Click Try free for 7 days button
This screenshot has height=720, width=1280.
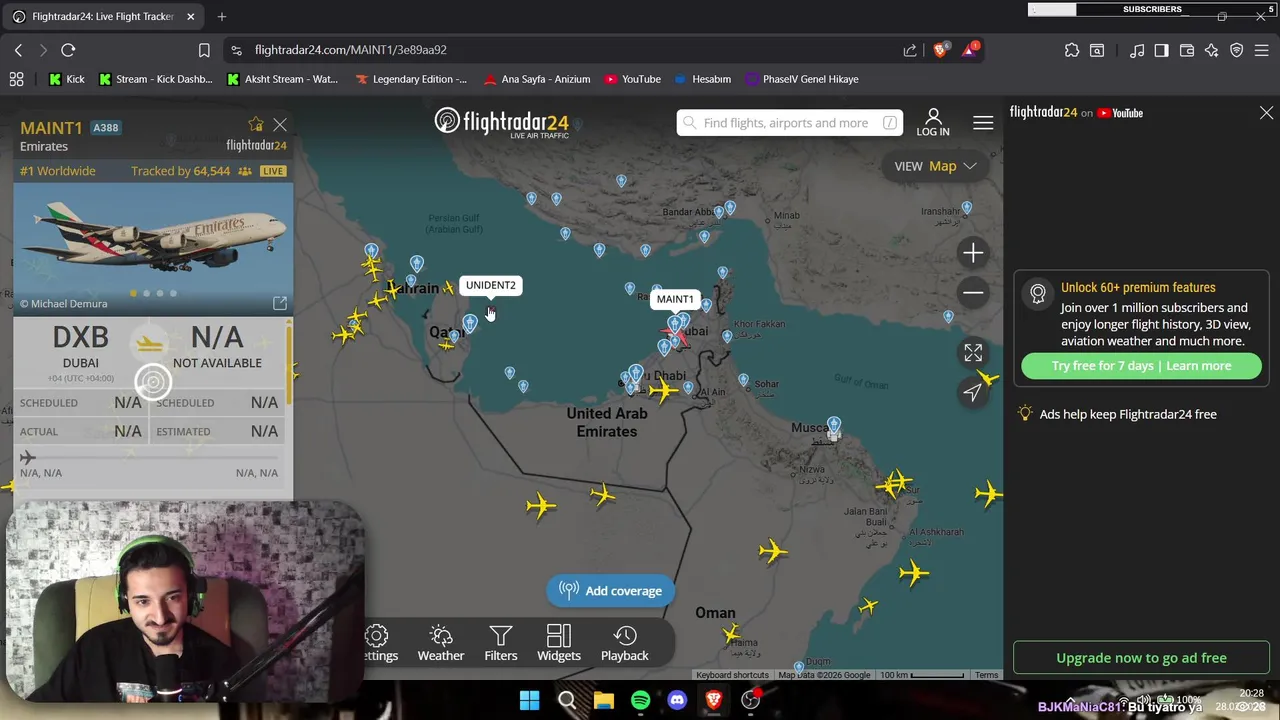1141,366
